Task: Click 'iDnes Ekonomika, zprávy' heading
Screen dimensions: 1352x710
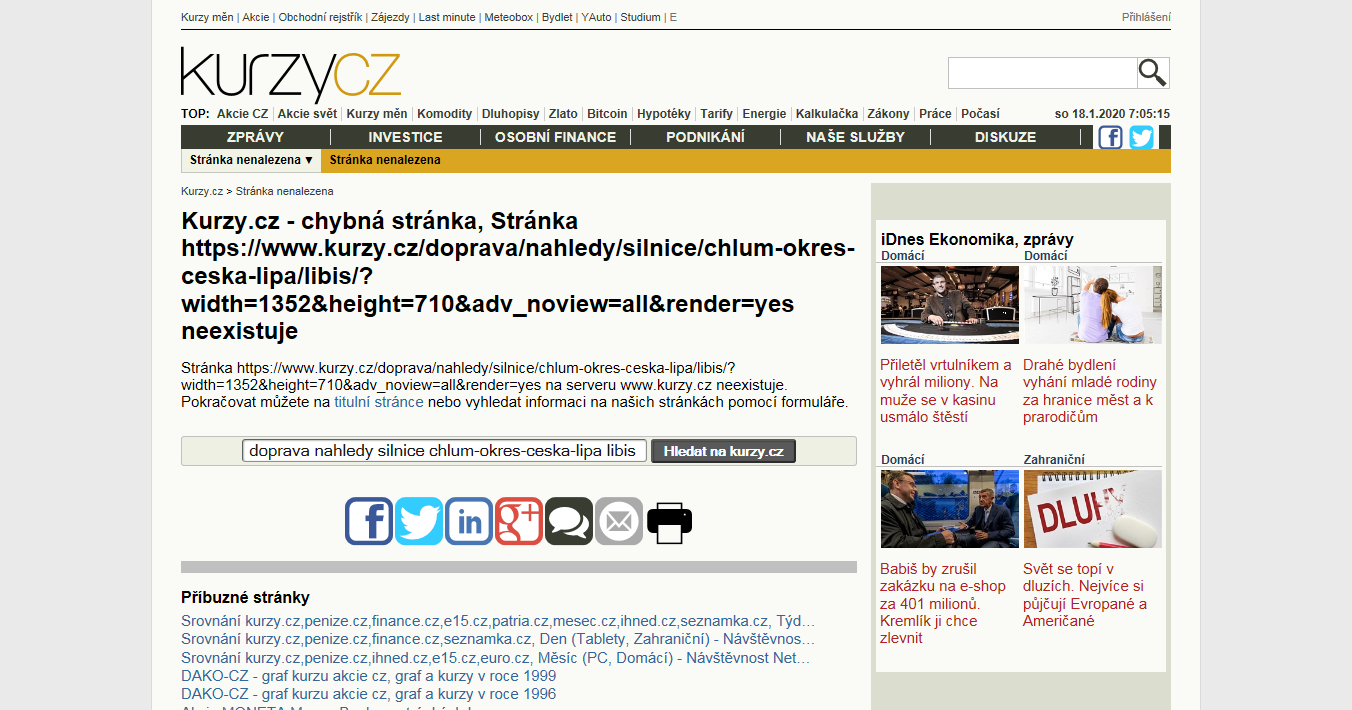Action: point(977,239)
